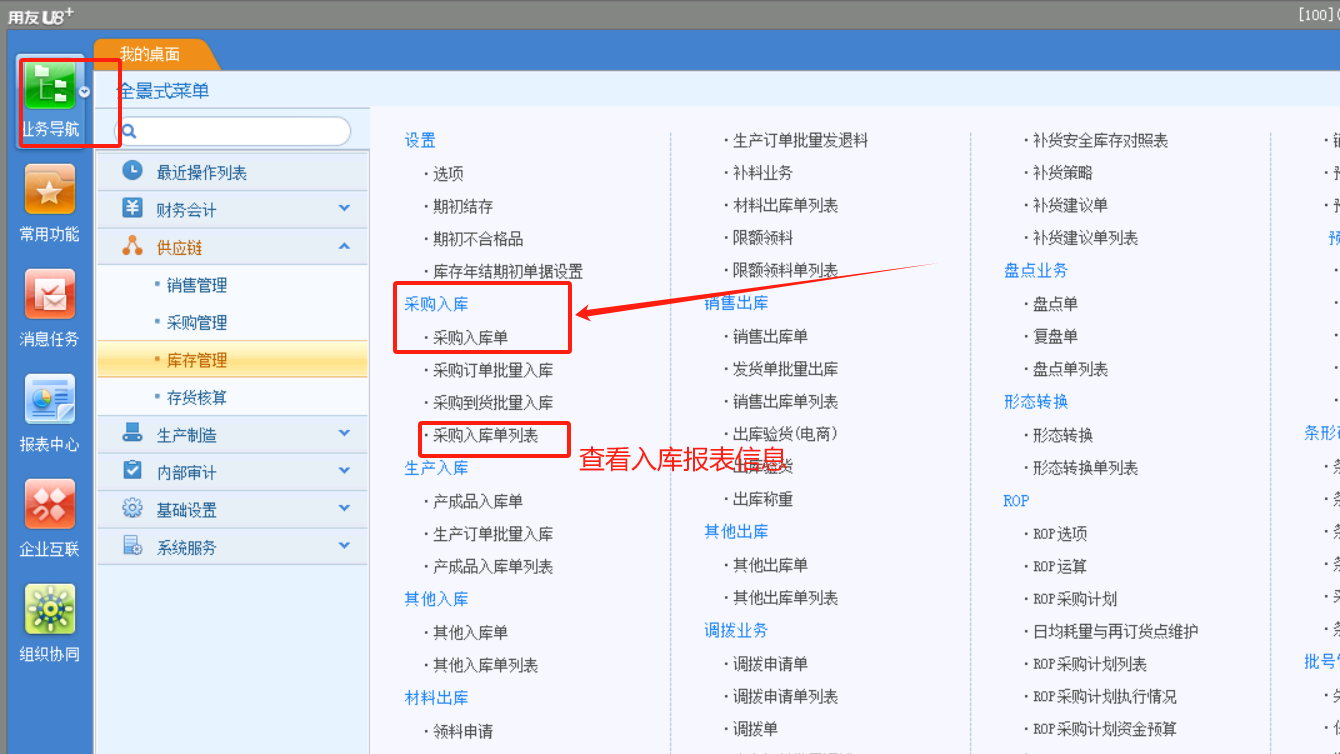Expand the 生产制造 chevron
The height and width of the screenshot is (754, 1340).
(x=344, y=433)
